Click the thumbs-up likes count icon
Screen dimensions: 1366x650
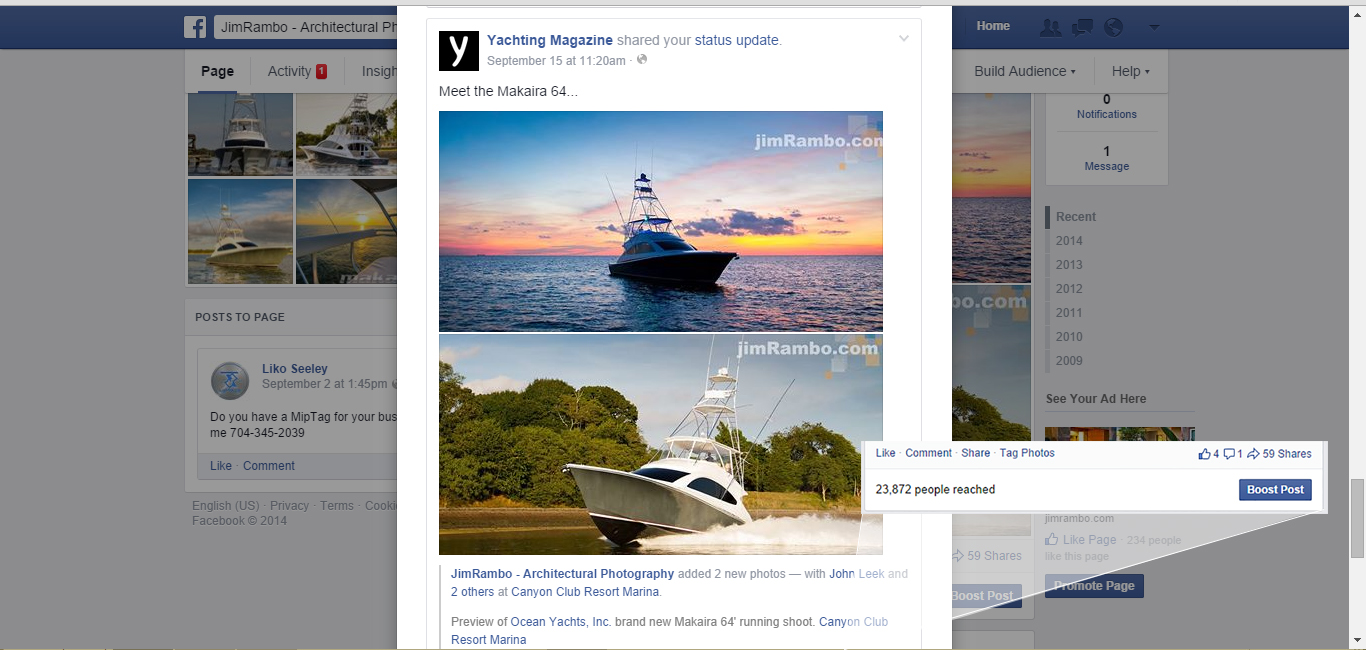point(1204,454)
